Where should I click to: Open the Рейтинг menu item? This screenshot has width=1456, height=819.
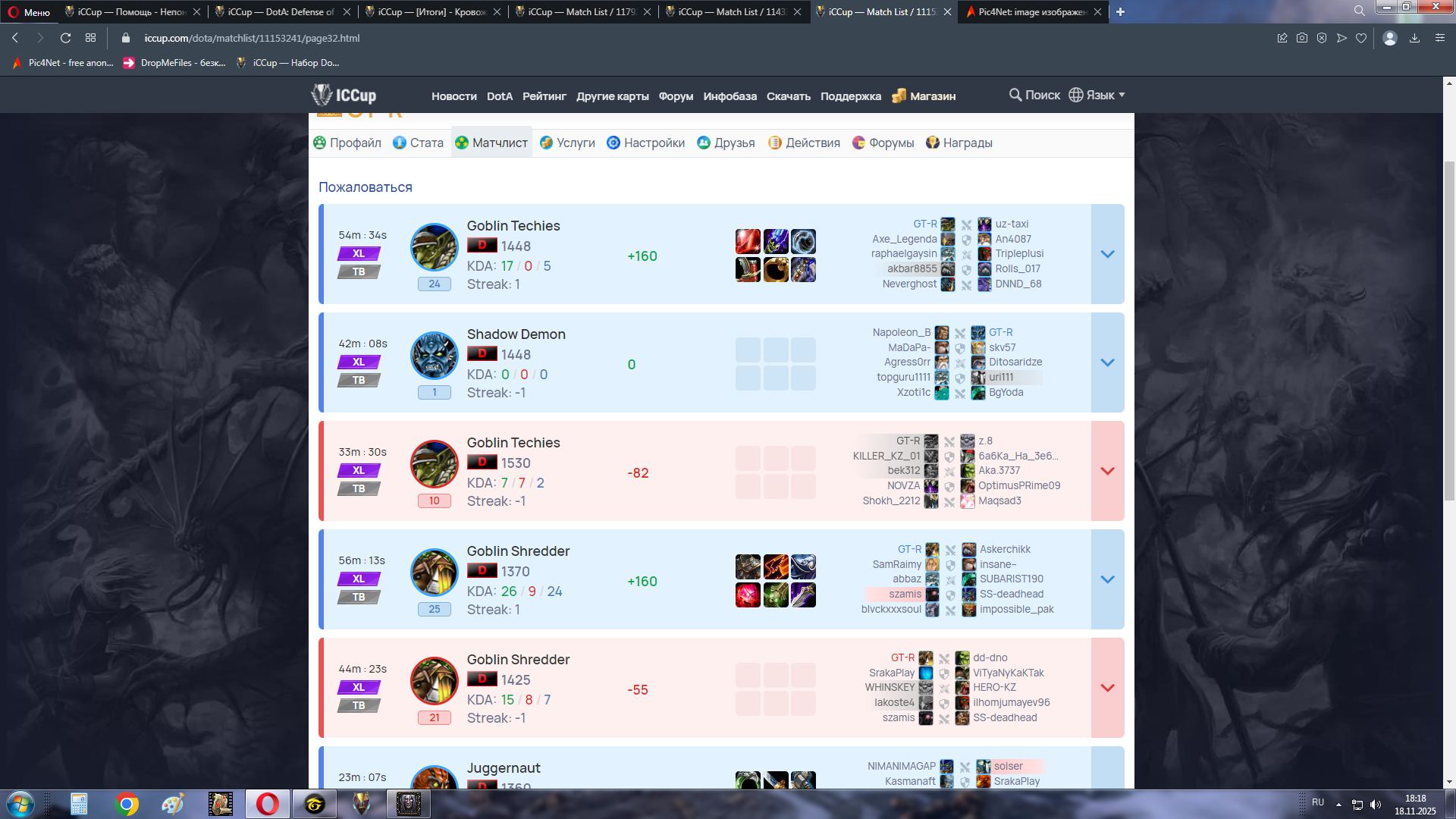pyautogui.click(x=544, y=96)
